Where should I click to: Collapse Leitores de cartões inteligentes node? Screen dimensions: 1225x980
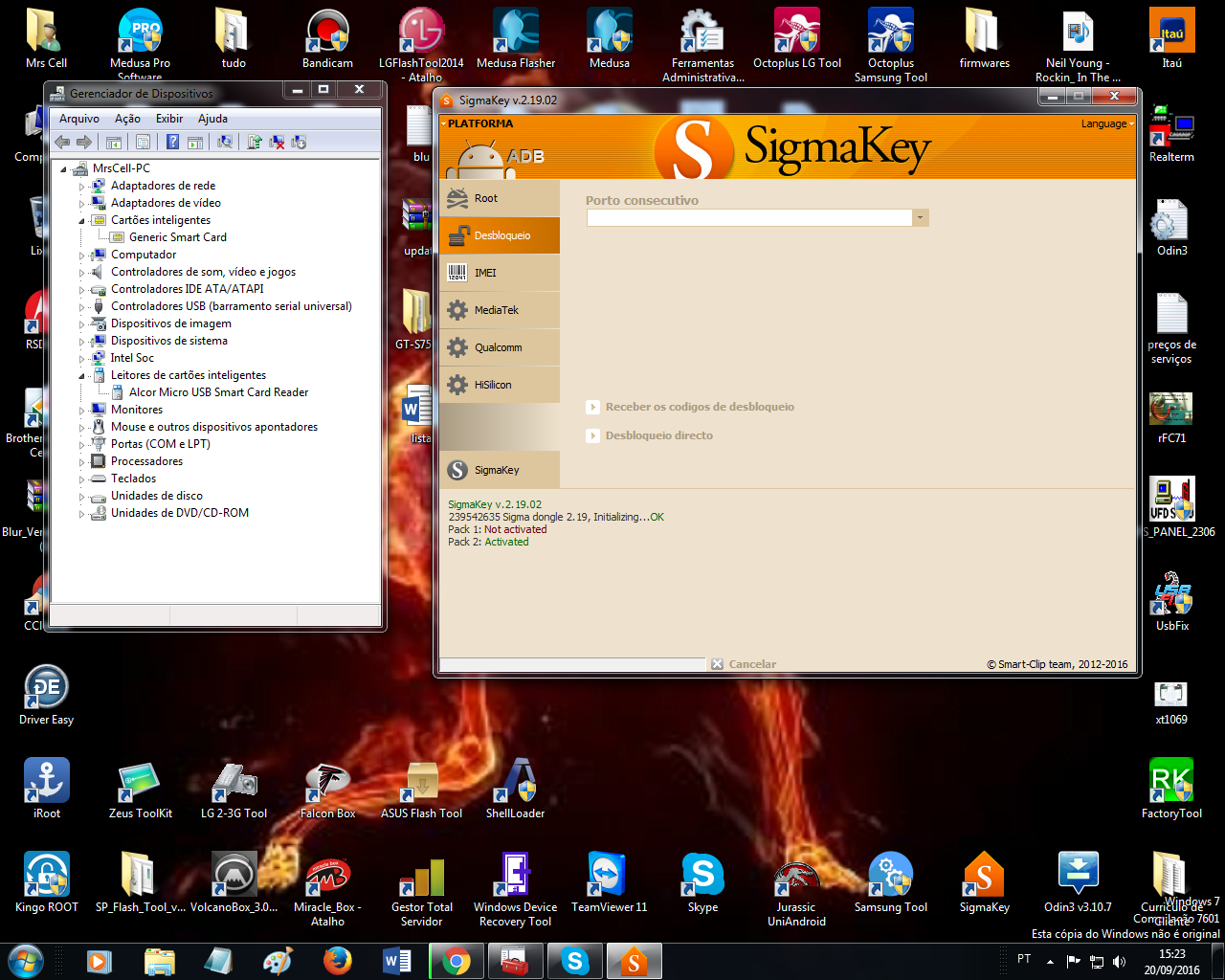82,376
